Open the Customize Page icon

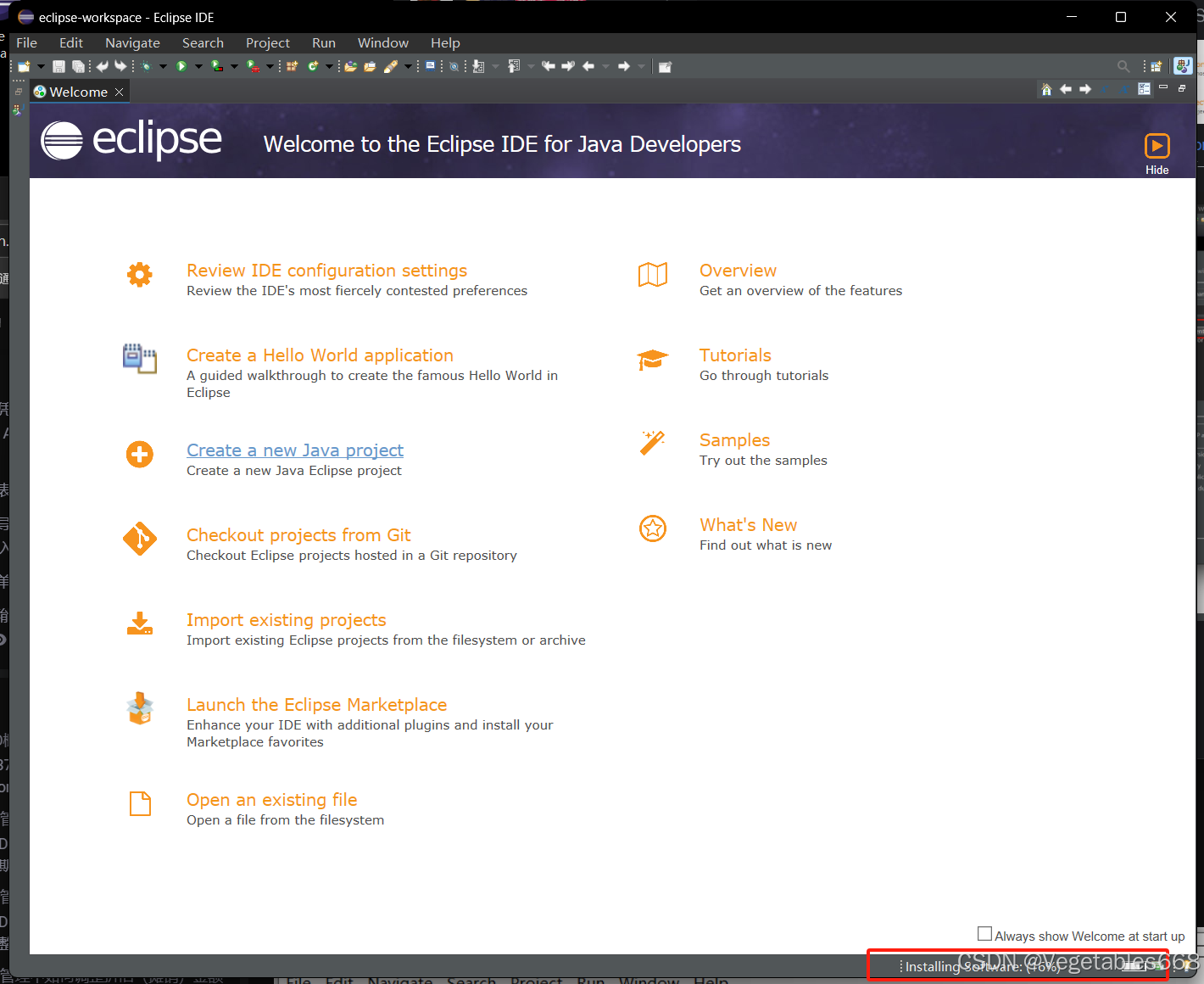click(1145, 88)
